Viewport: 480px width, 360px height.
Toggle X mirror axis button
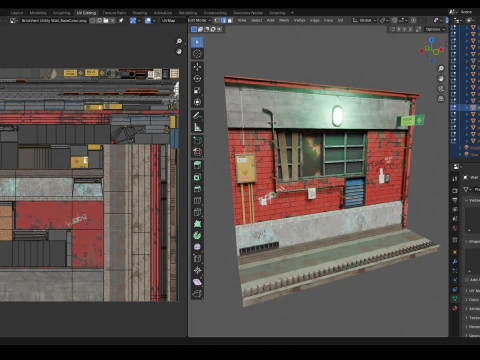[x=399, y=29]
